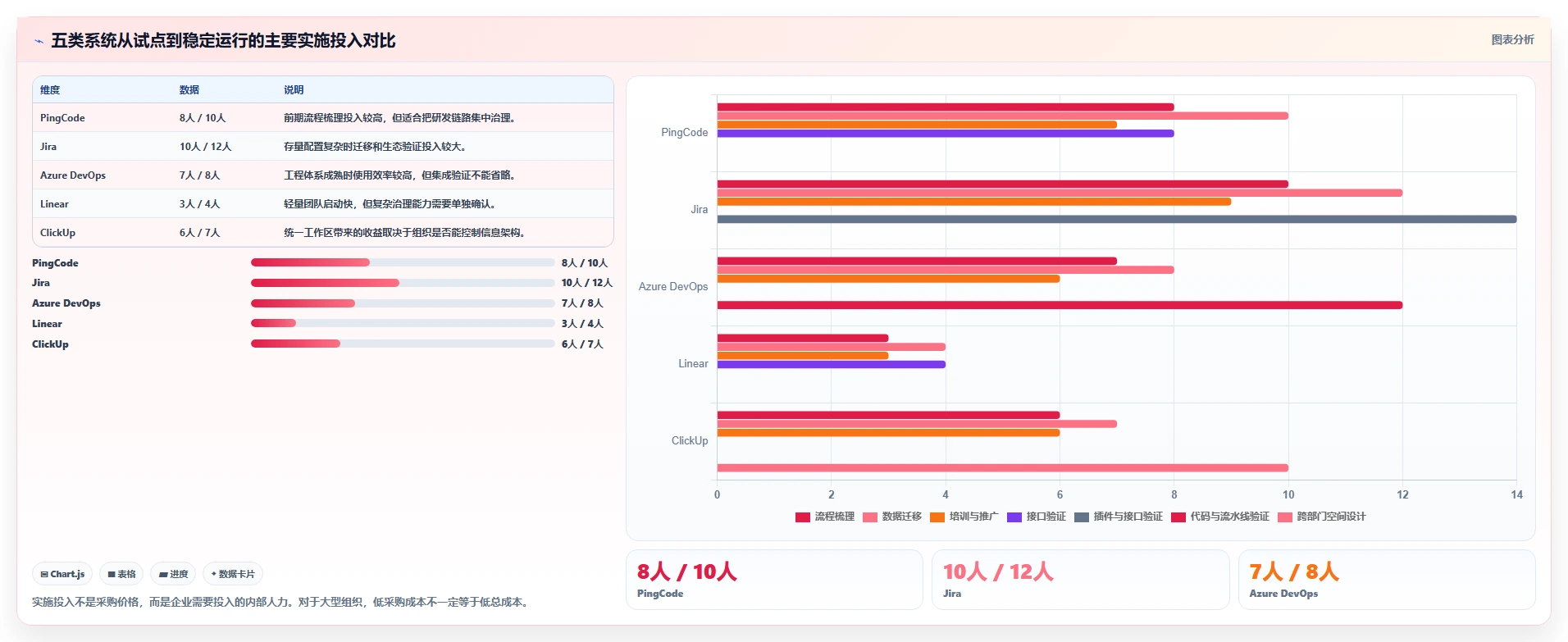Click the 进度 tag

click(x=173, y=574)
